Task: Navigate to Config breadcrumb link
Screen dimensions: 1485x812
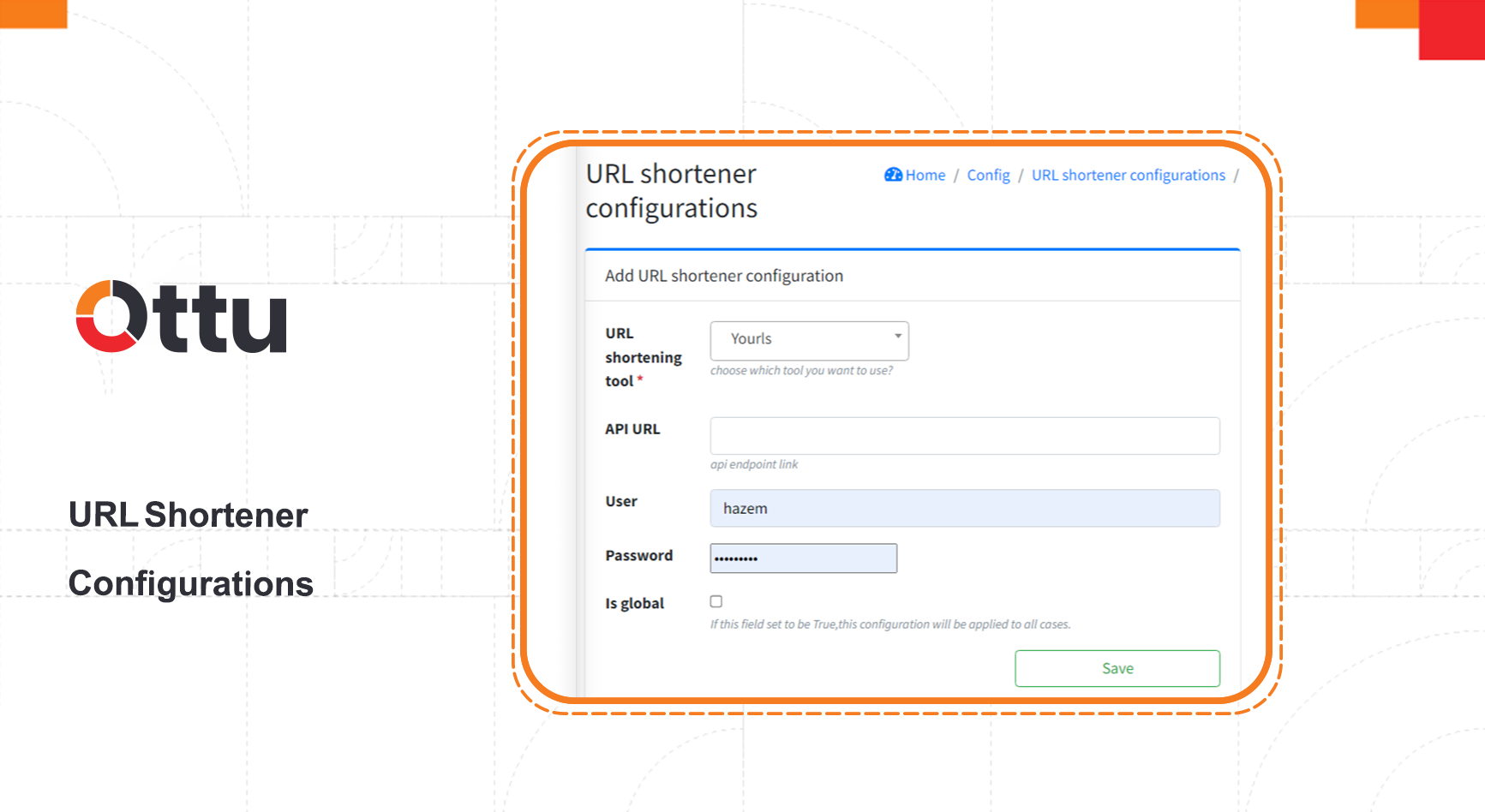Action: tap(987, 175)
